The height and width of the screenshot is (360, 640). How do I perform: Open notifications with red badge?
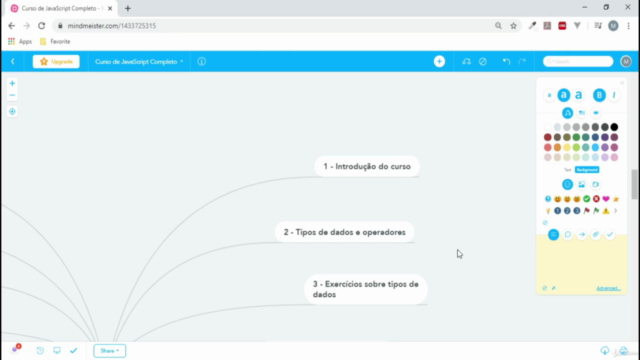[16, 349]
